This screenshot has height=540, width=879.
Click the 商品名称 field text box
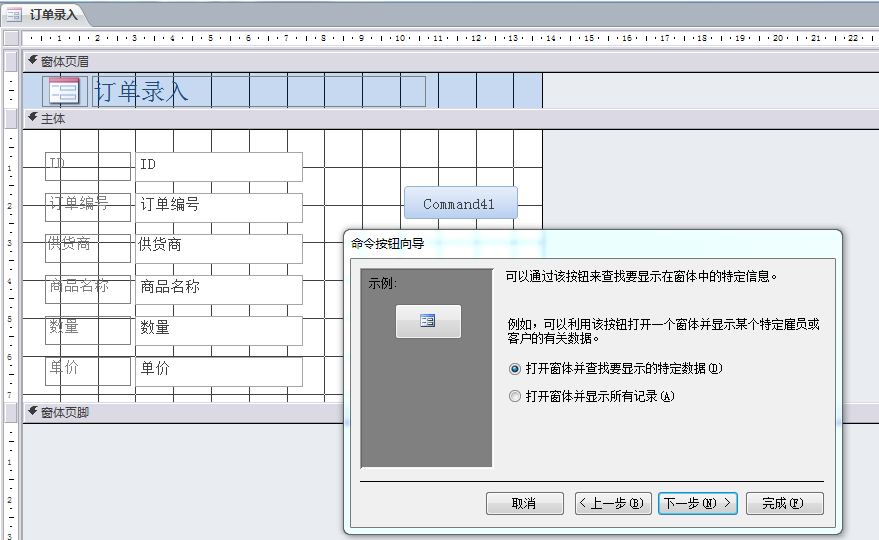(x=218, y=289)
